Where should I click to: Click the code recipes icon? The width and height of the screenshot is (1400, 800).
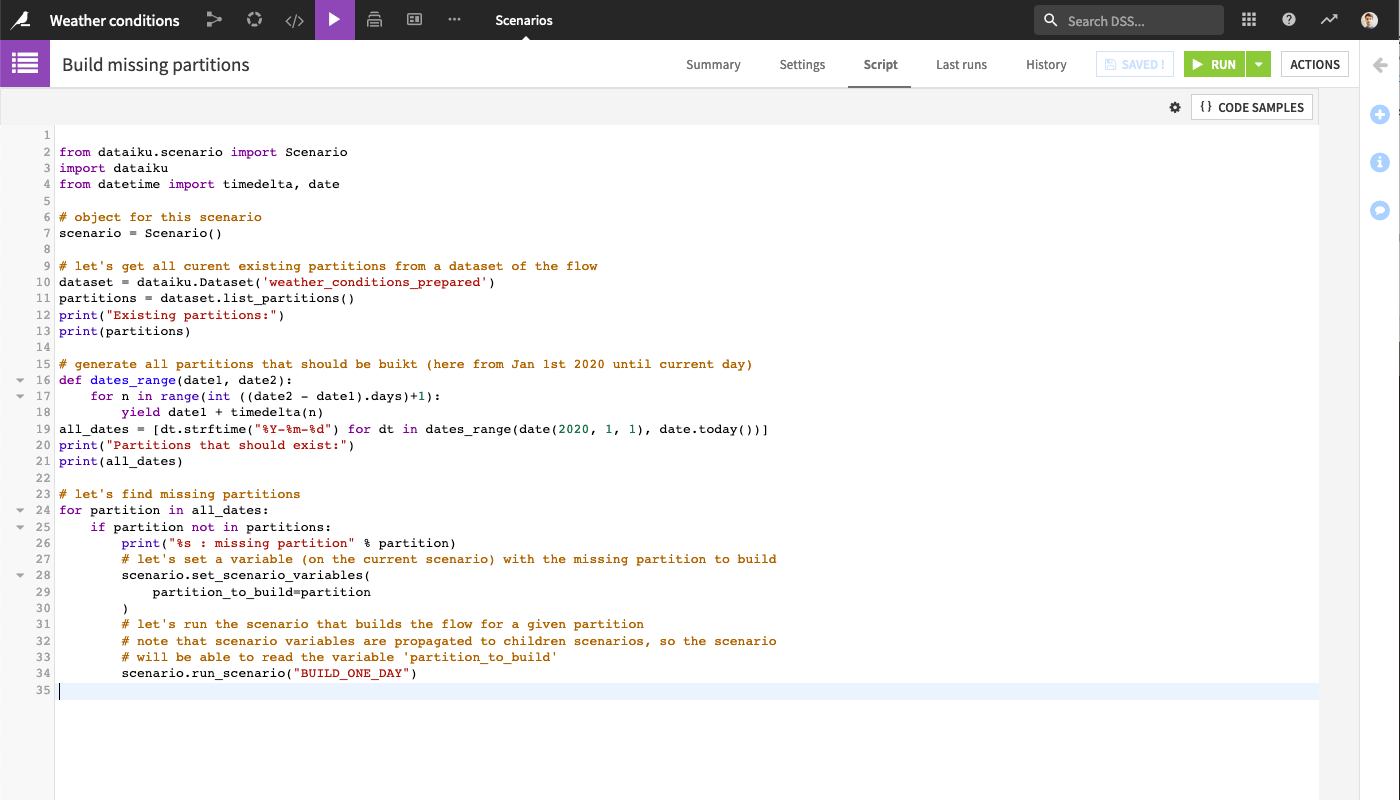(294, 20)
